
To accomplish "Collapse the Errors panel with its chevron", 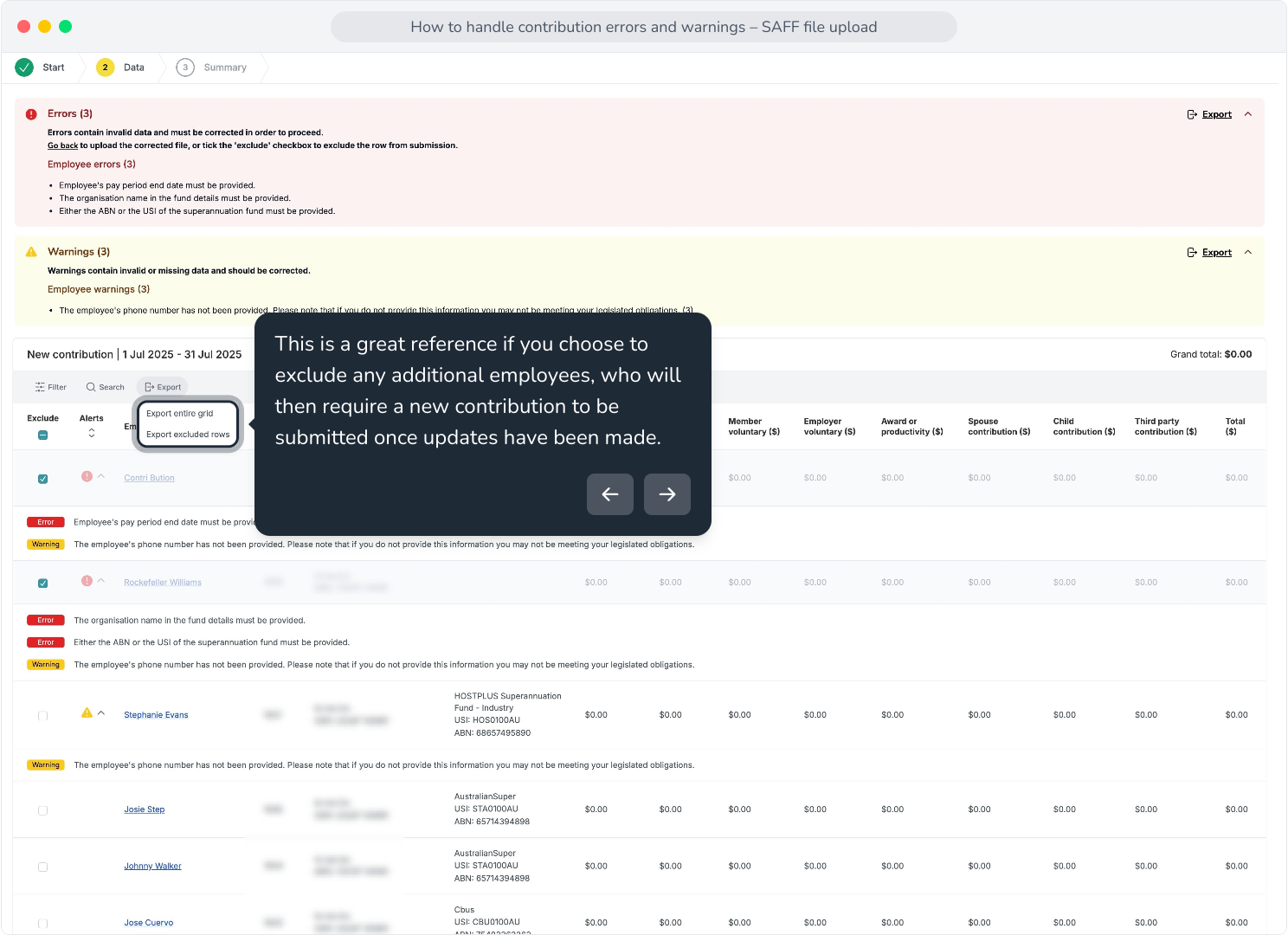I will (1248, 114).
